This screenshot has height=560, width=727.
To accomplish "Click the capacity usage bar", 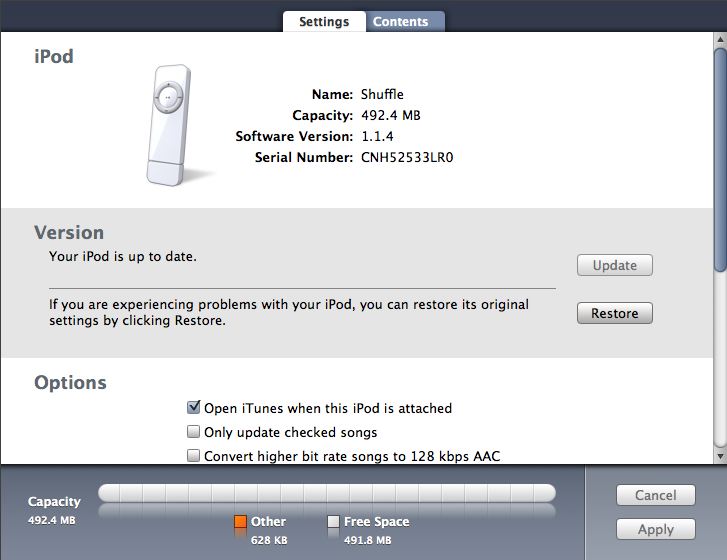I will (x=327, y=493).
